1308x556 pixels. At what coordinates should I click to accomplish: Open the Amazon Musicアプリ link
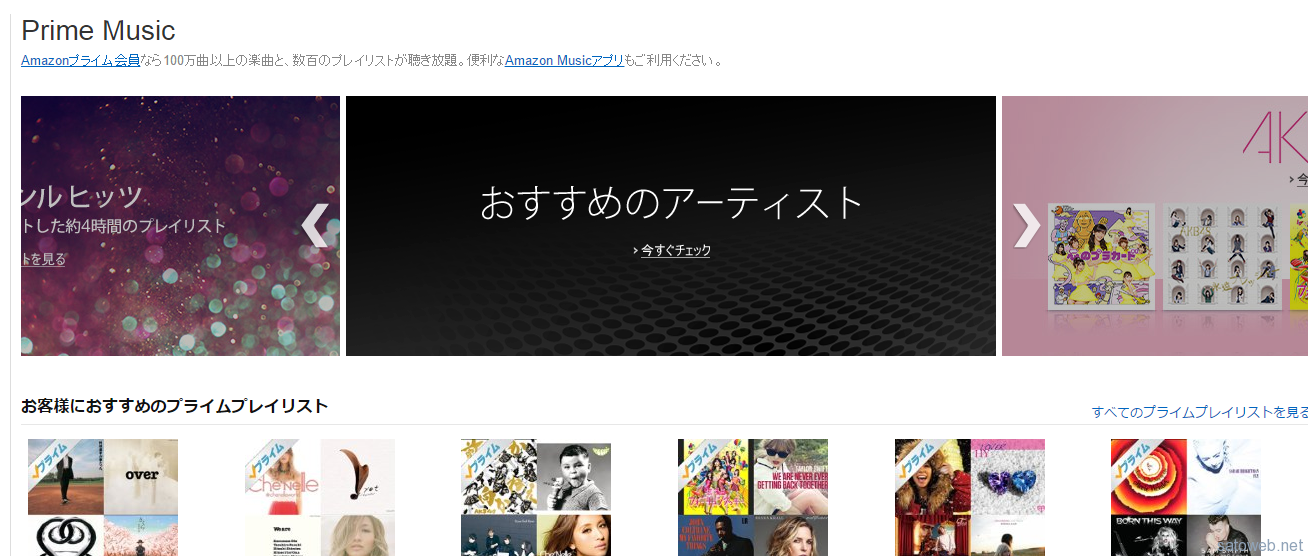[x=564, y=60]
